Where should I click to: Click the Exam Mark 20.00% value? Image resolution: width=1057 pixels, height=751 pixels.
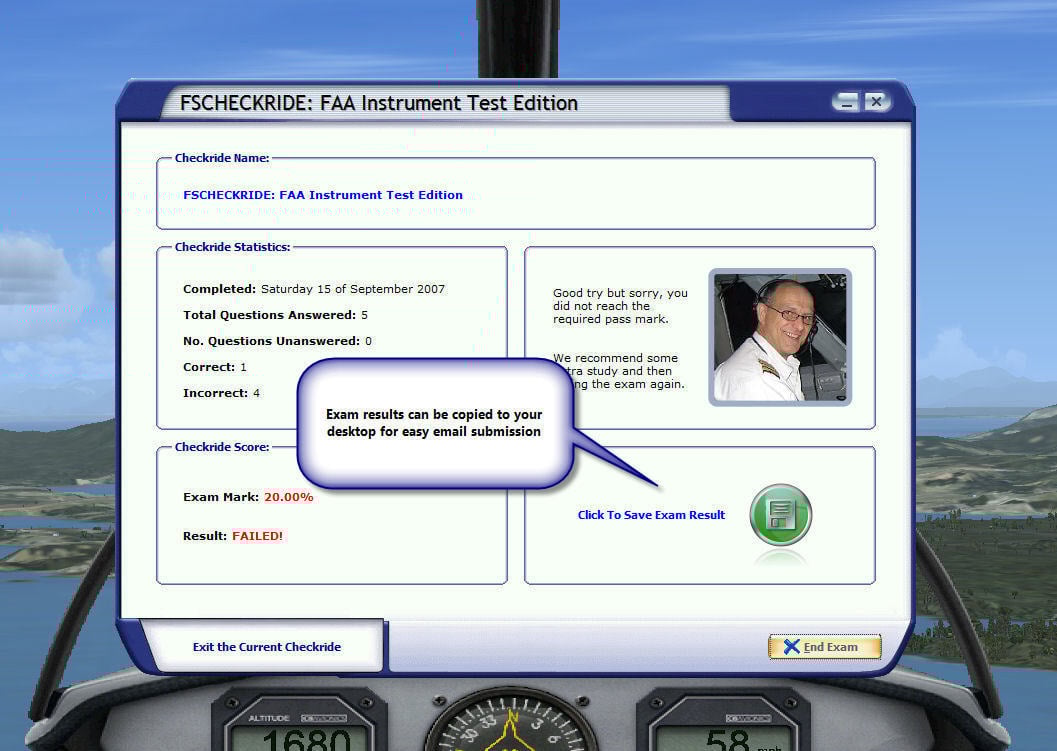(289, 497)
